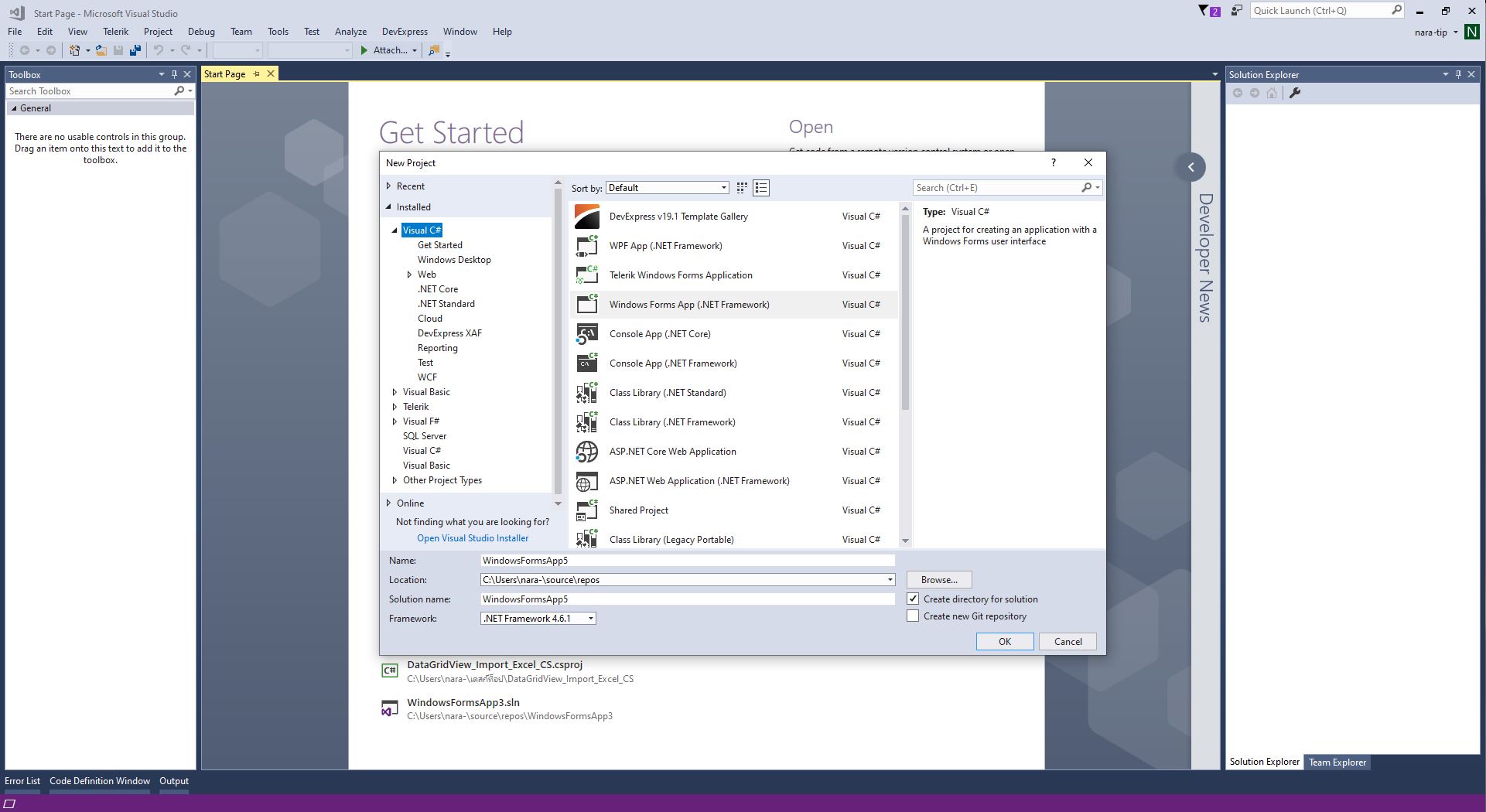Open the DevExpress menu
Viewport: 1486px width, 812px height.
pyautogui.click(x=405, y=32)
